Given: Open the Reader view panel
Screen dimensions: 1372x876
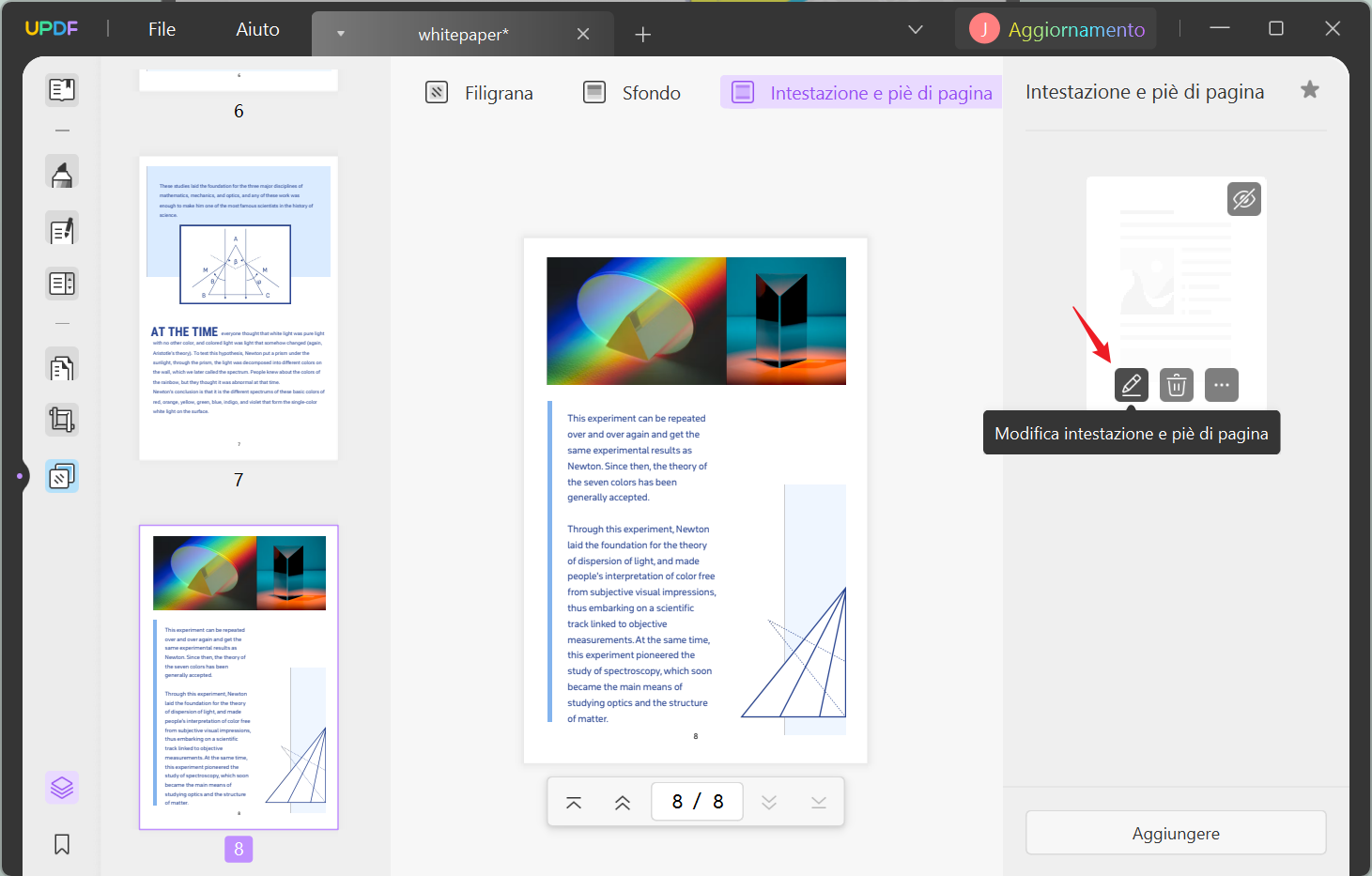Looking at the screenshot, I should pyautogui.click(x=61, y=89).
